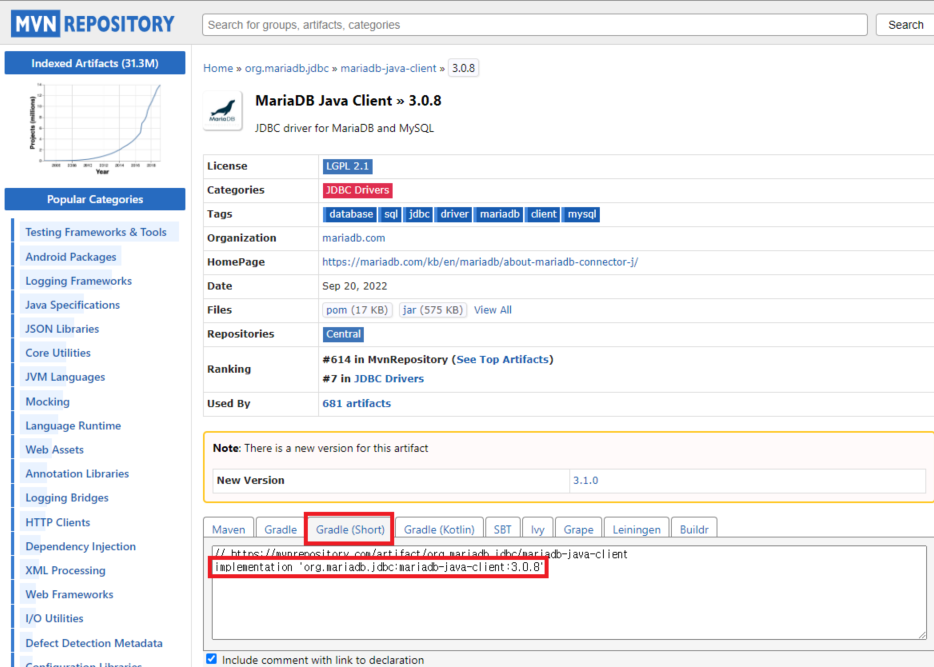Open I/O Utilities category
The width and height of the screenshot is (934, 667).
click(54, 619)
